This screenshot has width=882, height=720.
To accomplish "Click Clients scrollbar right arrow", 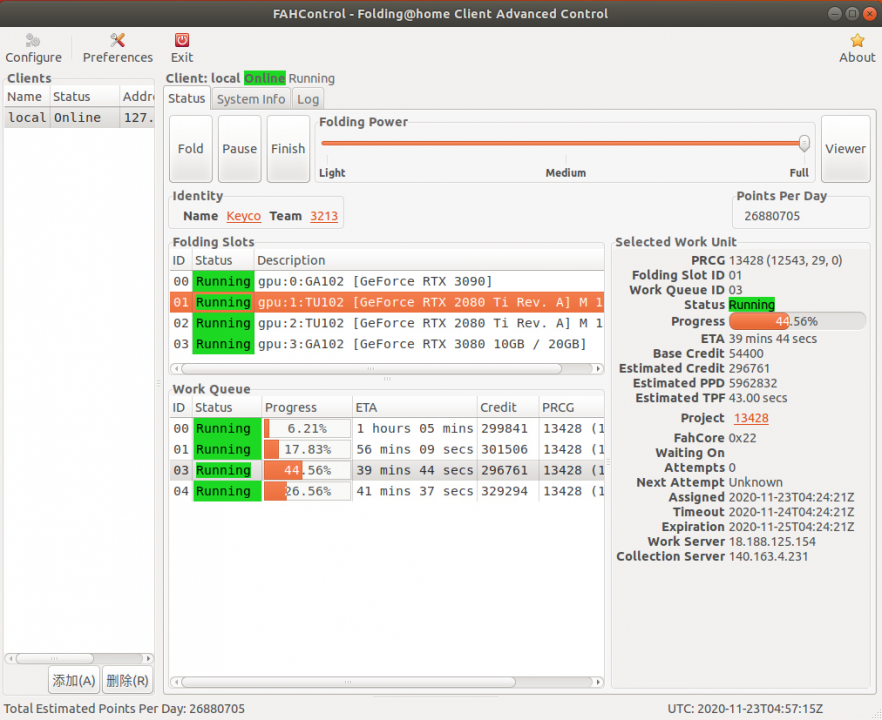I will click(148, 658).
